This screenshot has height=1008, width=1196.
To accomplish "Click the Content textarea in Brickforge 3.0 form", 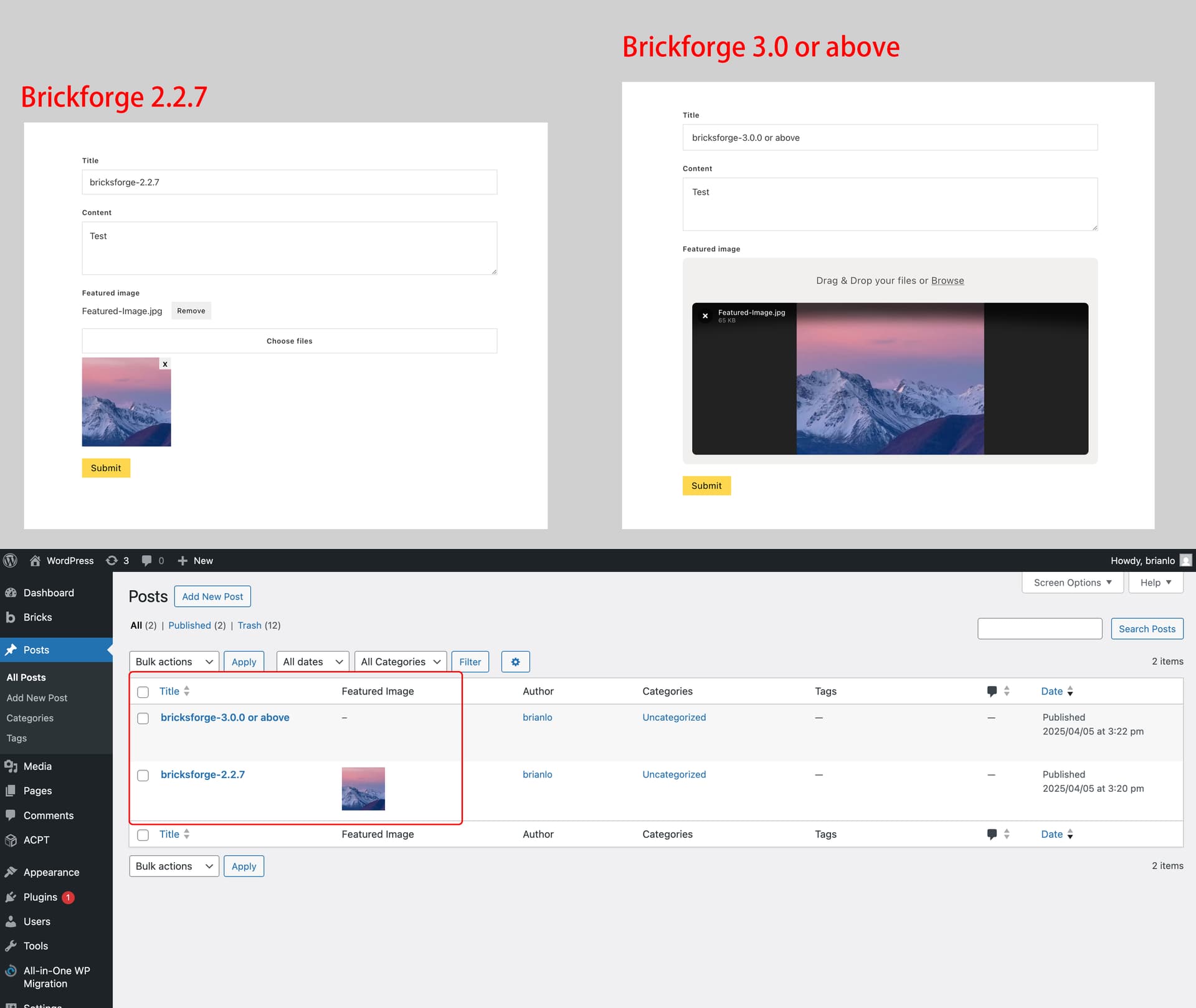I will 890,204.
